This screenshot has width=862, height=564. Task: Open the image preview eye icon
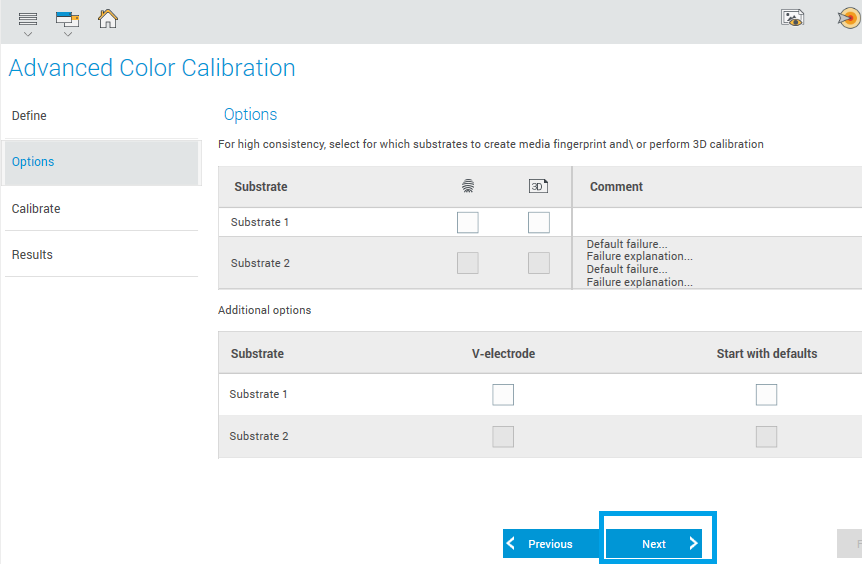tap(792, 18)
